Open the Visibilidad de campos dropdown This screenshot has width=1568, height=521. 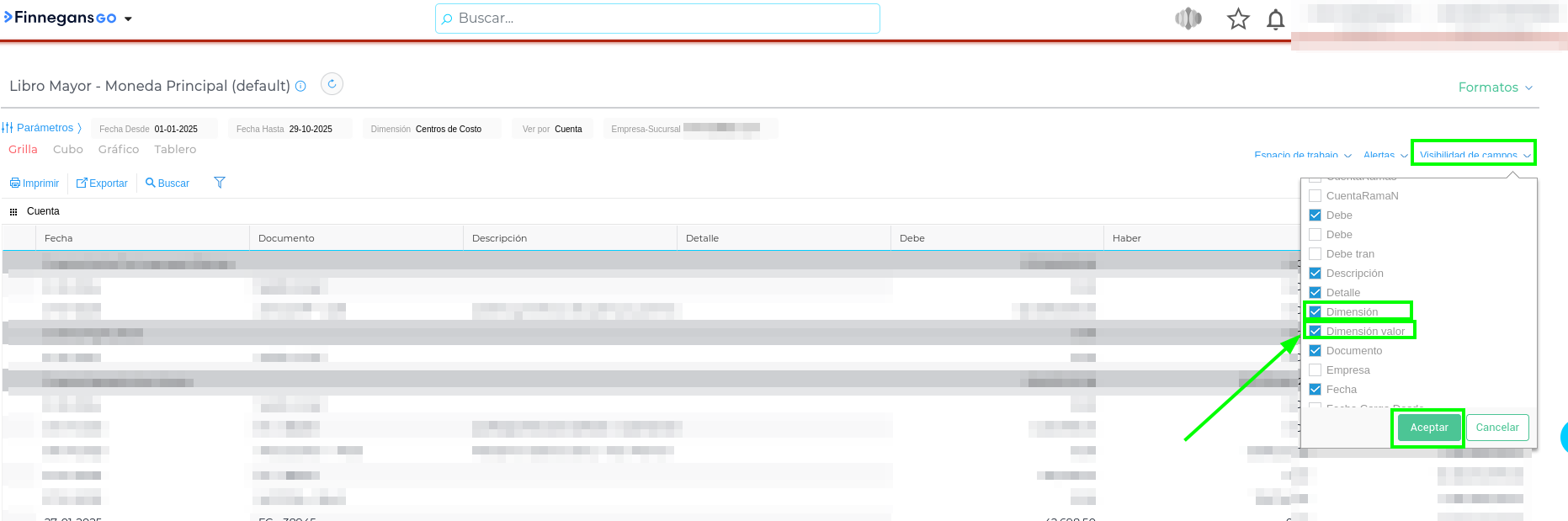pos(1474,154)
